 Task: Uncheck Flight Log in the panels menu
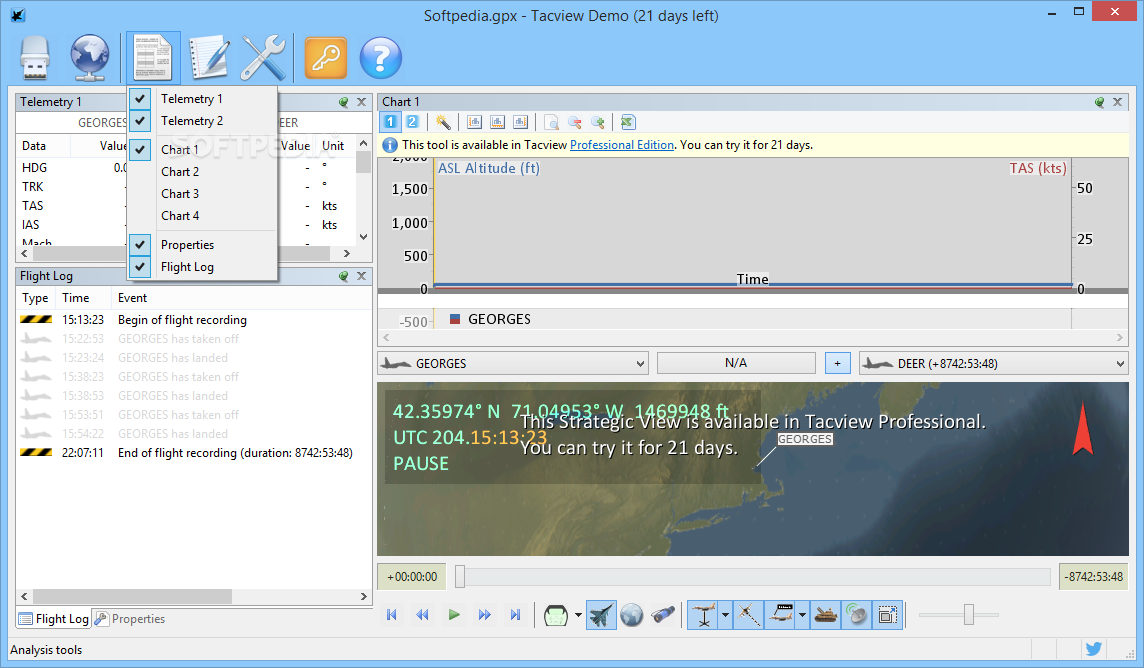click(202, 267)
